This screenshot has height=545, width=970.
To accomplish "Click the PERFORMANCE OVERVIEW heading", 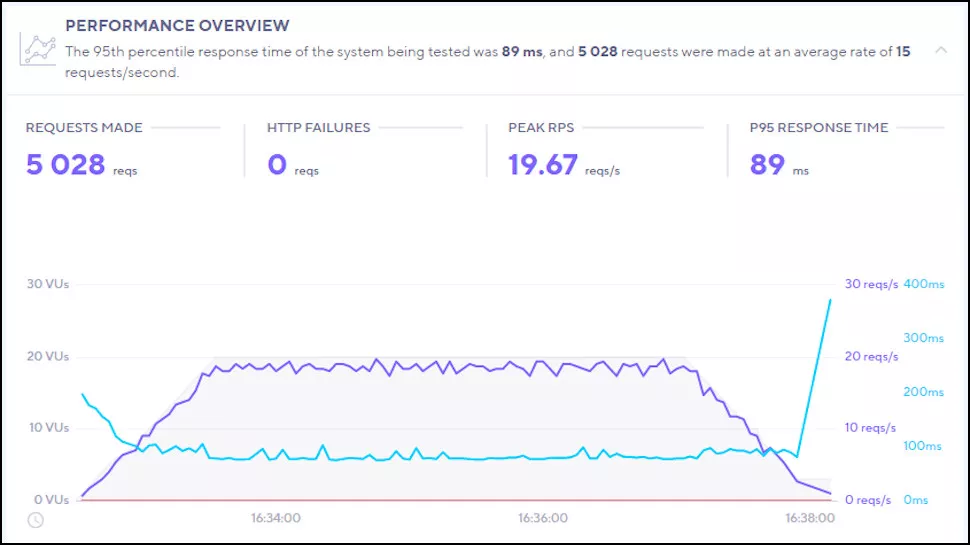I will pyautogui.click(x=177, y=25).
